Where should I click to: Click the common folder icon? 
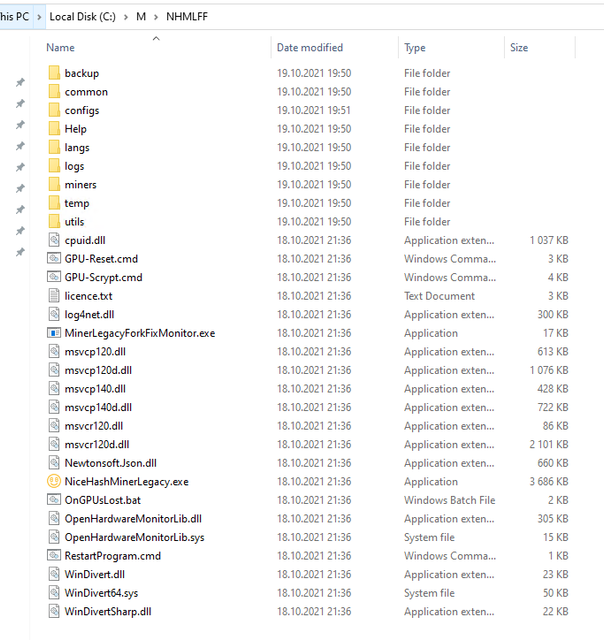(54, 91)
